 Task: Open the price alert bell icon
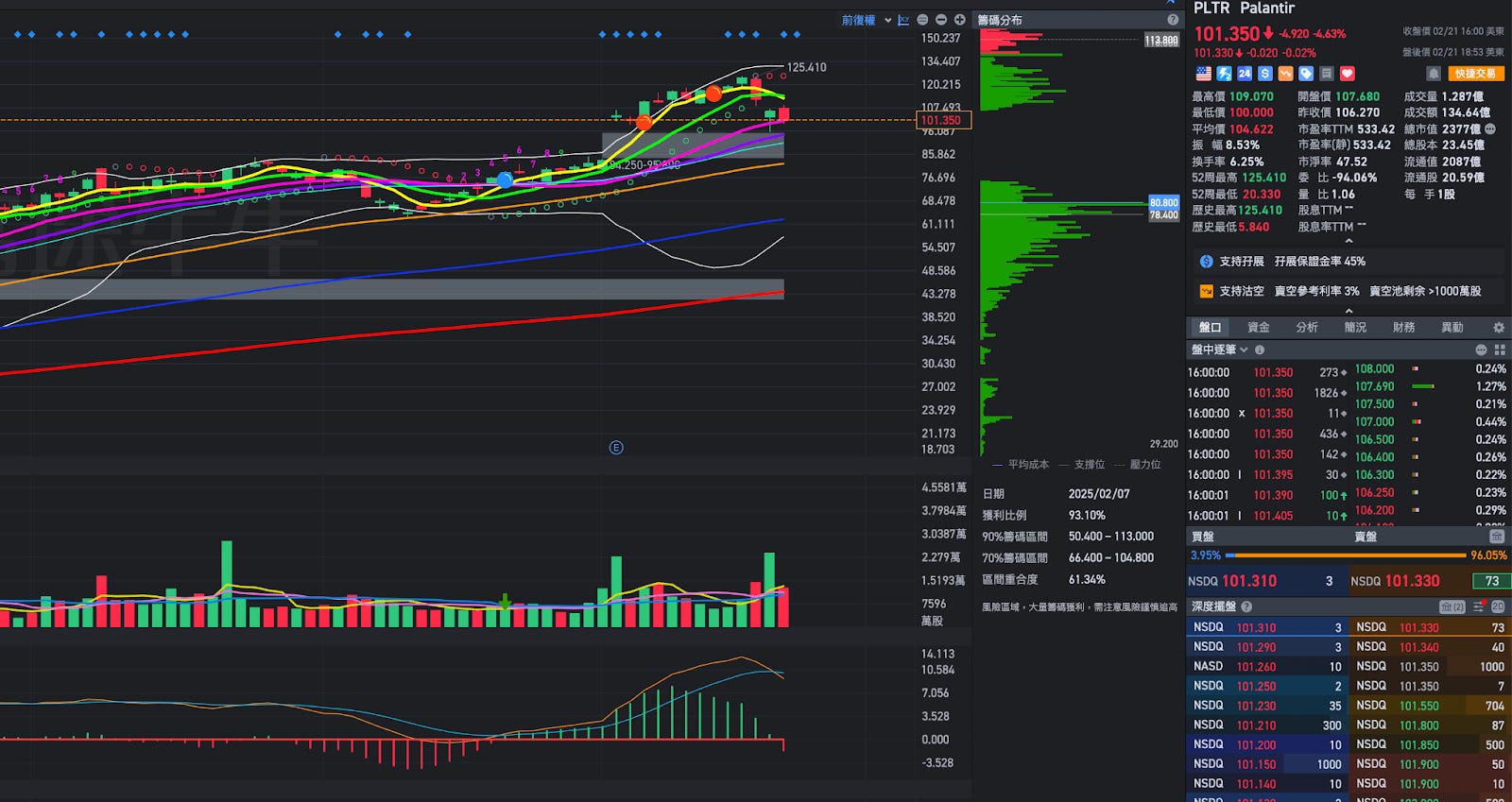pos(1434,74)
